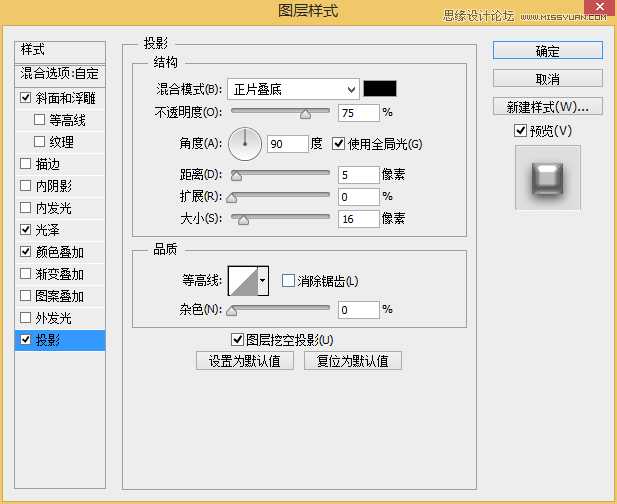The image size is (617, 504).
Task: Toggle 图层挖空投影 checkbox
Action: (x=237, y=339)
